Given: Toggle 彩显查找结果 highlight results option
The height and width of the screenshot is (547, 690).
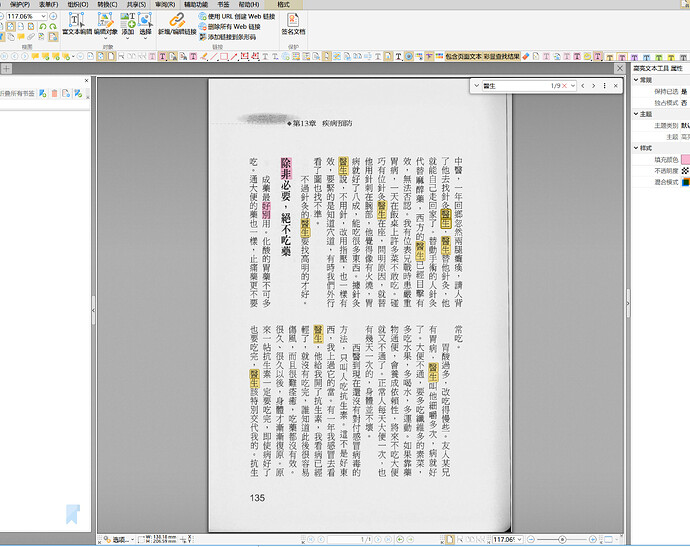Looking at the screenshot, I should (x=502, y=56).
